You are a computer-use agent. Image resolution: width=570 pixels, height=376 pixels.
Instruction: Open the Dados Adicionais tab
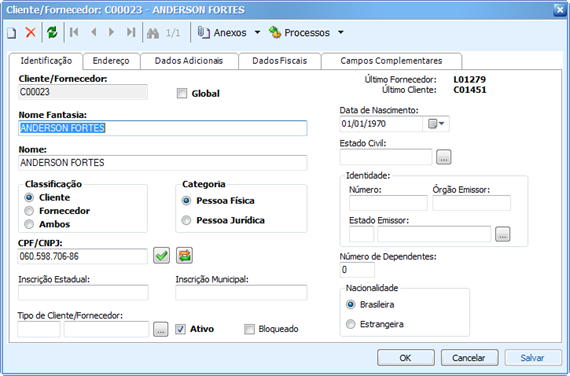tap(189, 61)
